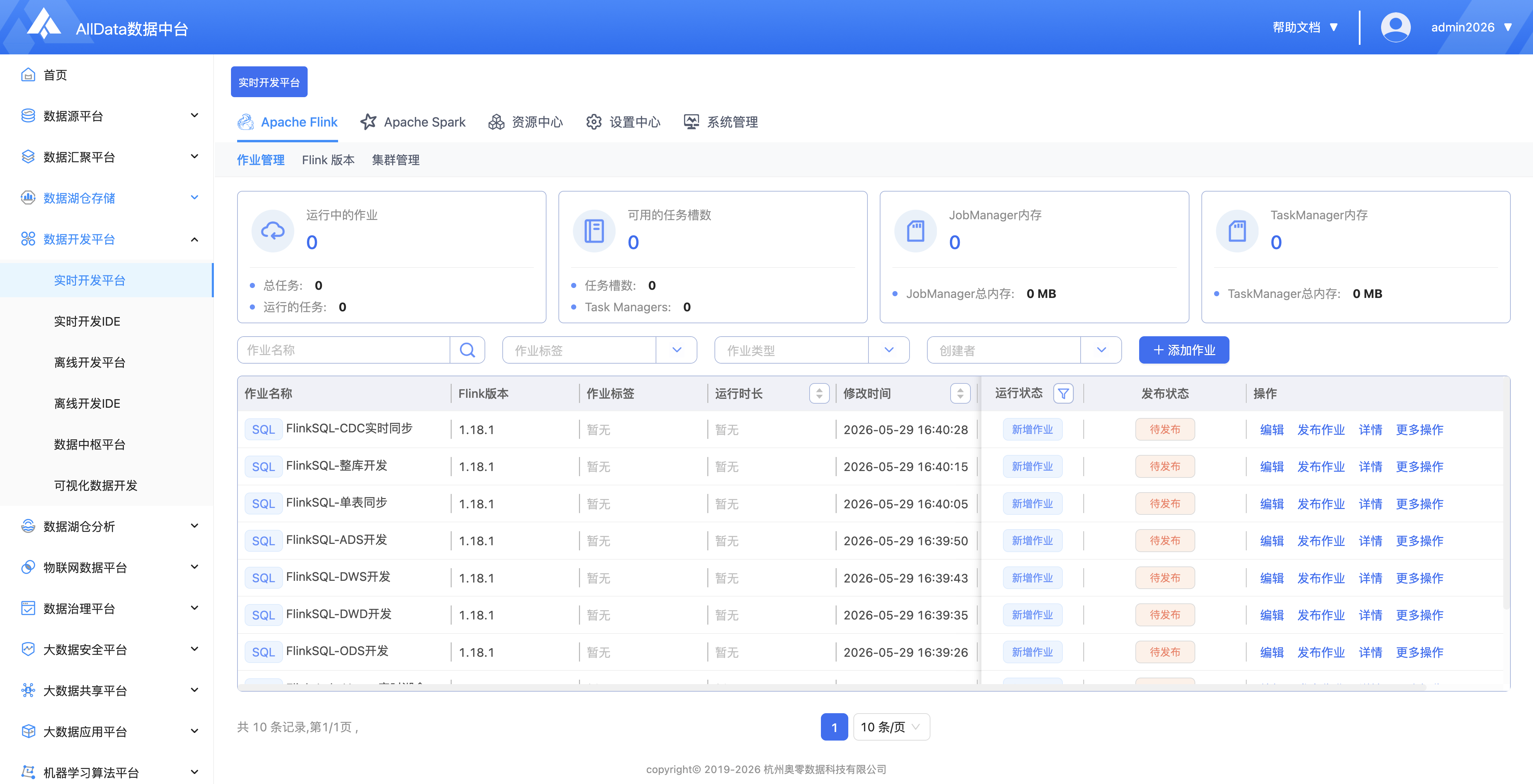Click the 物联网数据平台 icon
1533x784 pixels.
pyautogui.click(x=28, y=567)
